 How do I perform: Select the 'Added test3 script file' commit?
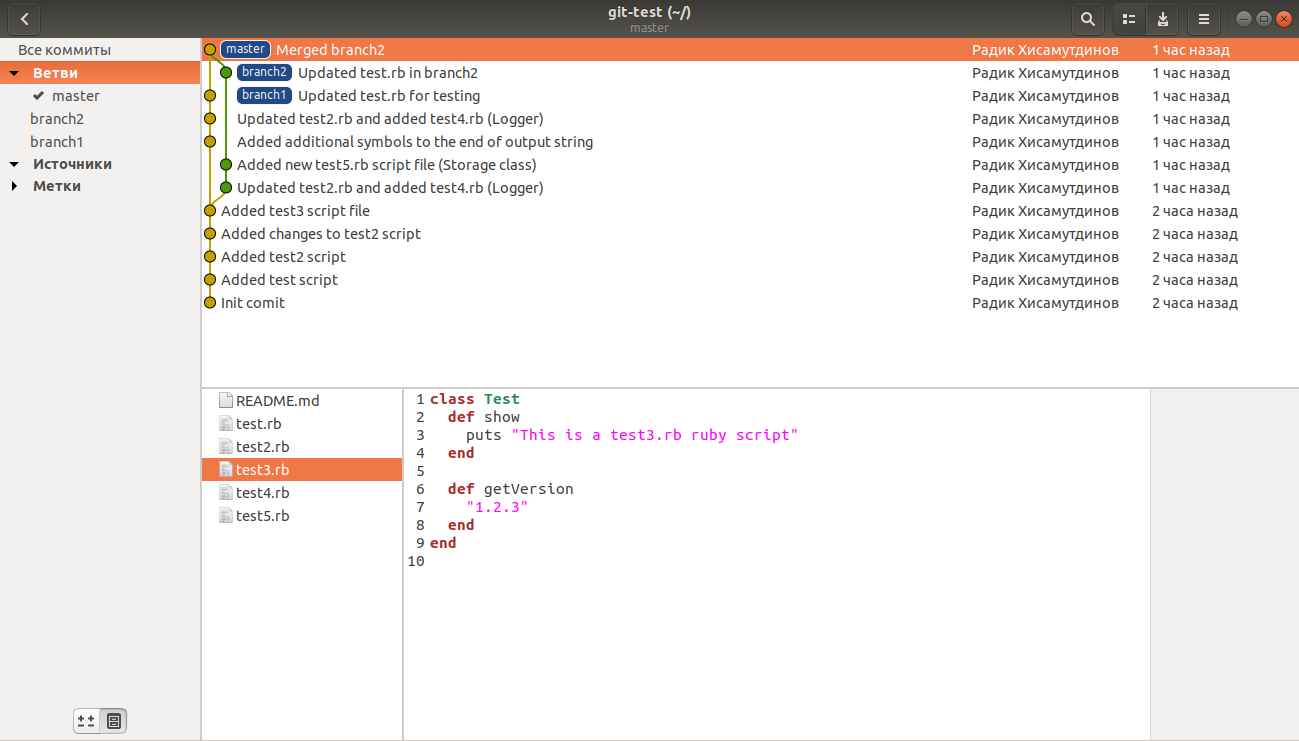point(295,211)
